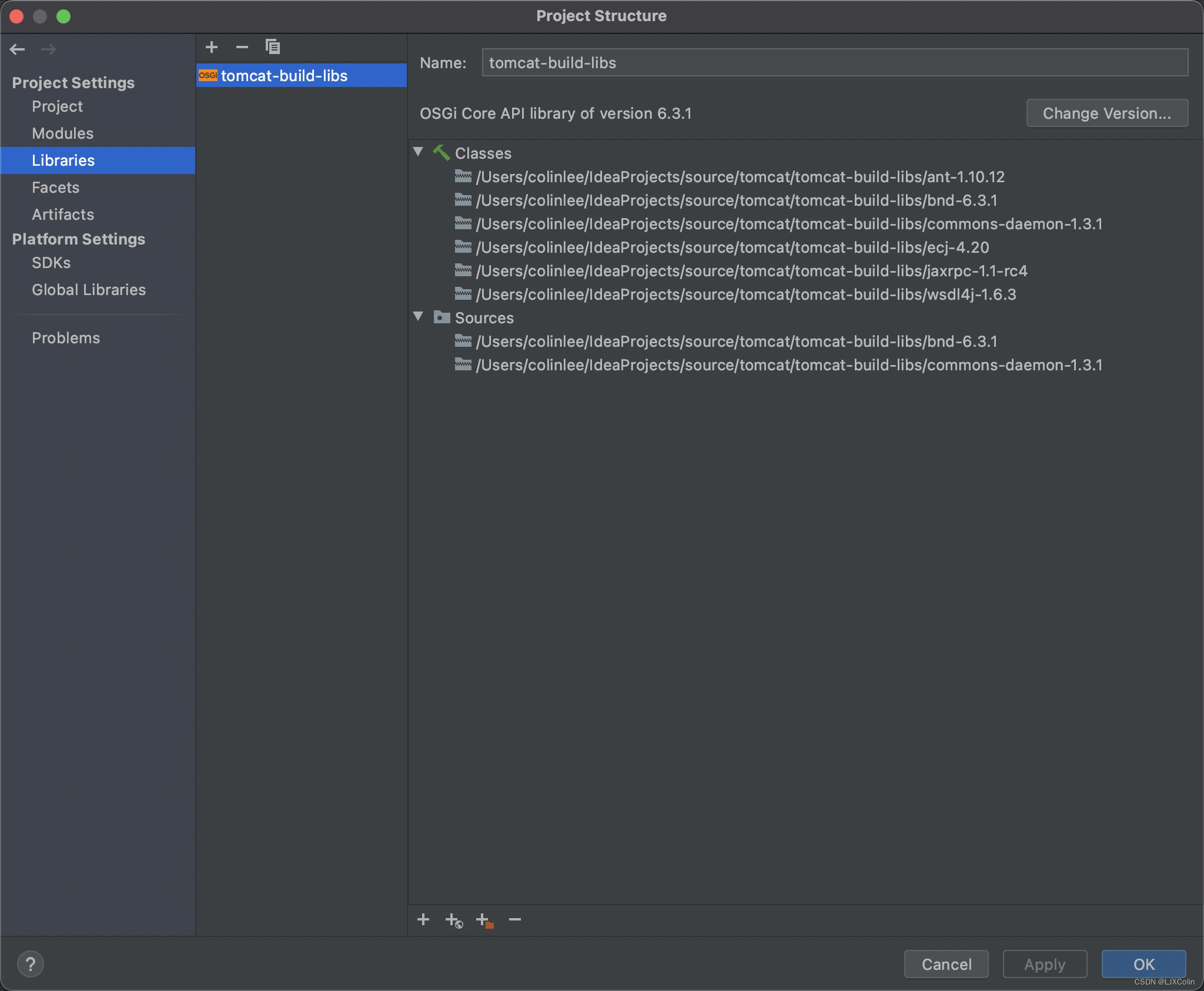This screenshot has height=991, width=1204.
Task: Collapse the Sources tree section
Action: point(419,317)
